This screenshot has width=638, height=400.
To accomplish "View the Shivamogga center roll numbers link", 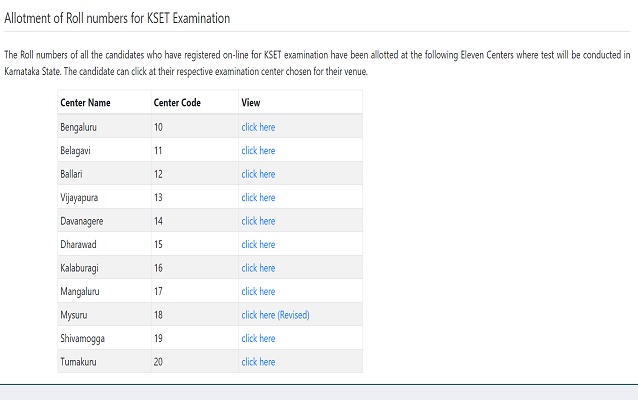I will [258, 339].
